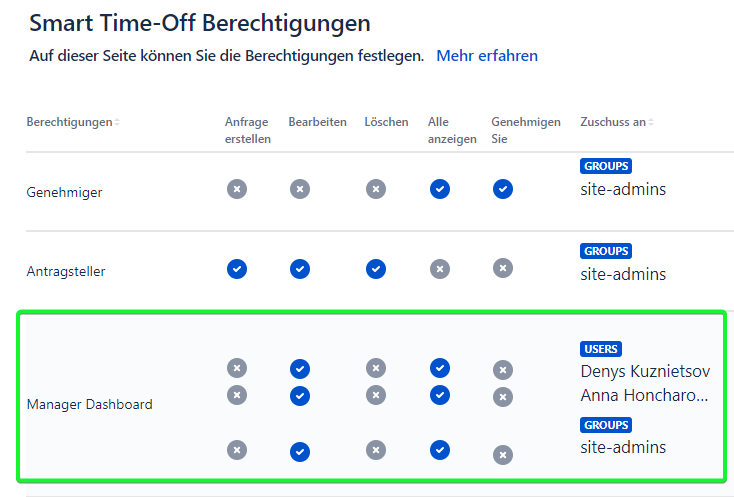734x497 pixels.
Task: Click Genehmiger's 'Genehmigen Sie' checkmark icon
Action: tap(503, 189)
